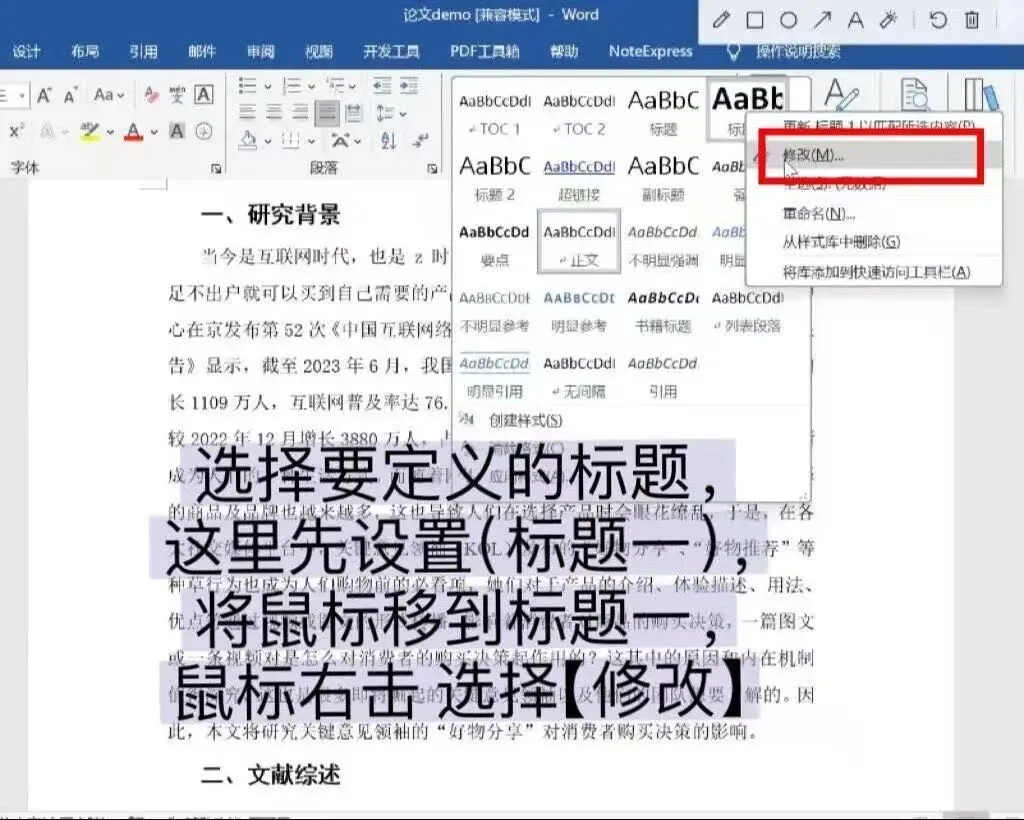Apply the TOC 1 style
1024x820 pixels.
pyautogui.click(x=495, y=114)
